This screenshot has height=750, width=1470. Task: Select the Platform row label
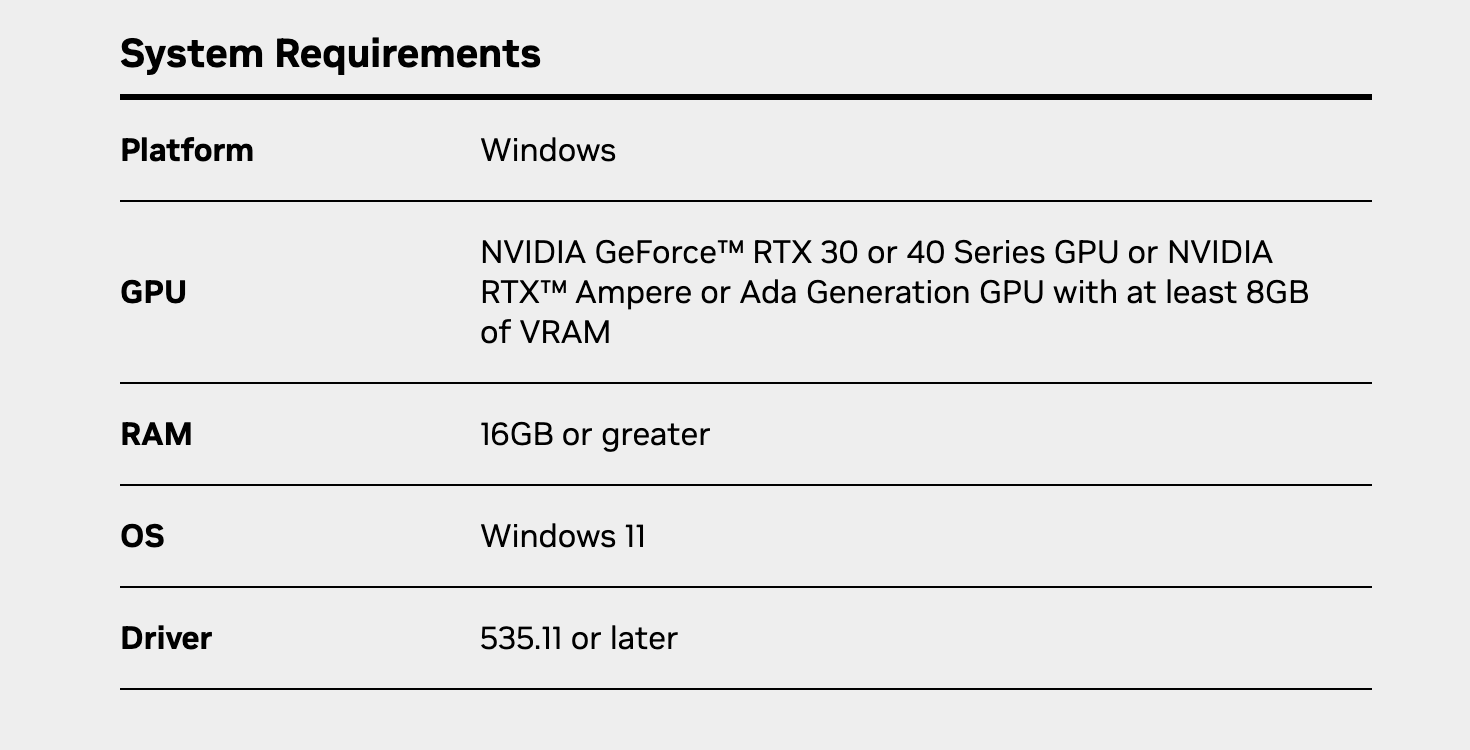pyautogui.click(x=187, y=150)
